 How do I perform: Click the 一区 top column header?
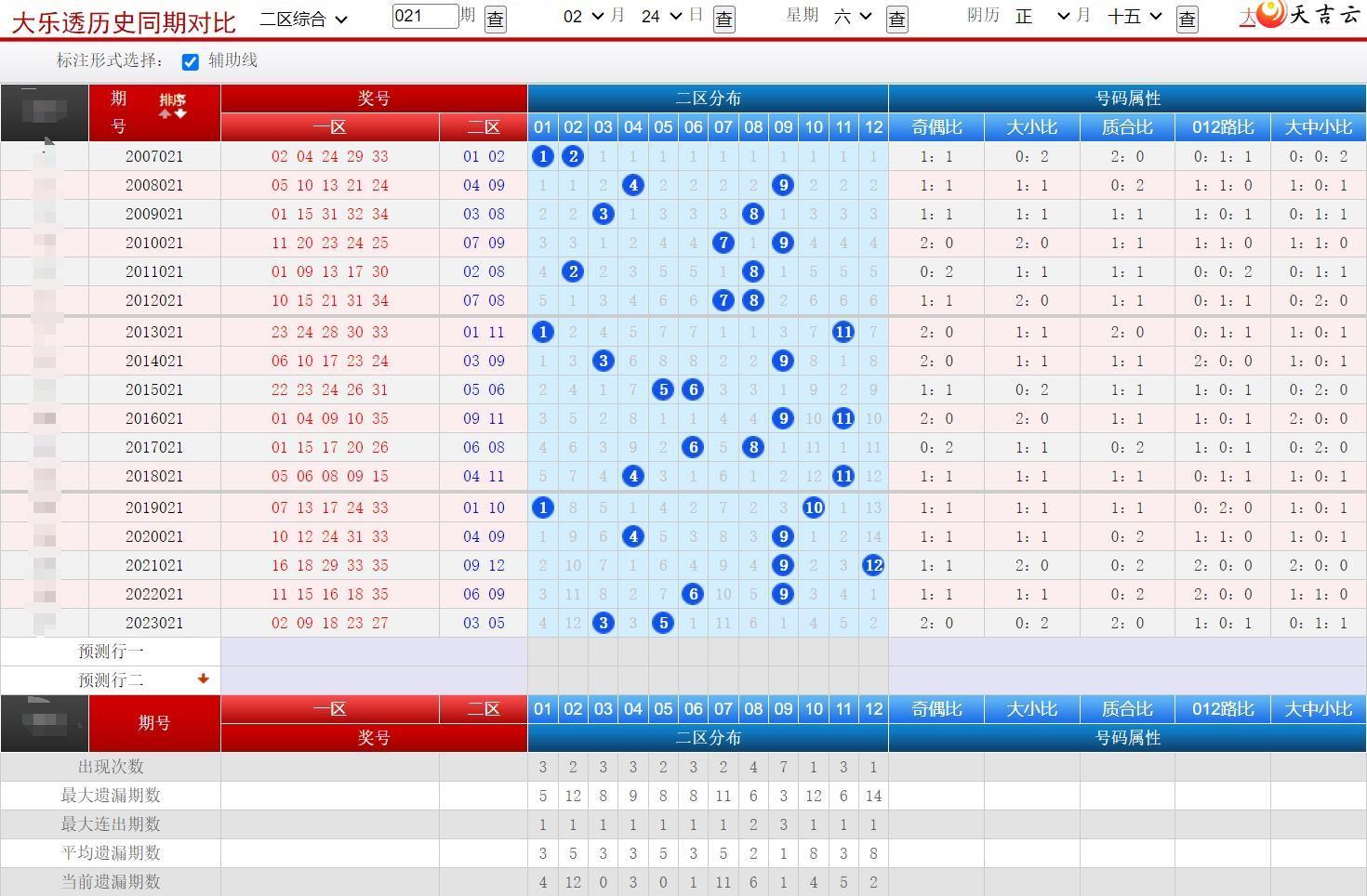[330, 127]
